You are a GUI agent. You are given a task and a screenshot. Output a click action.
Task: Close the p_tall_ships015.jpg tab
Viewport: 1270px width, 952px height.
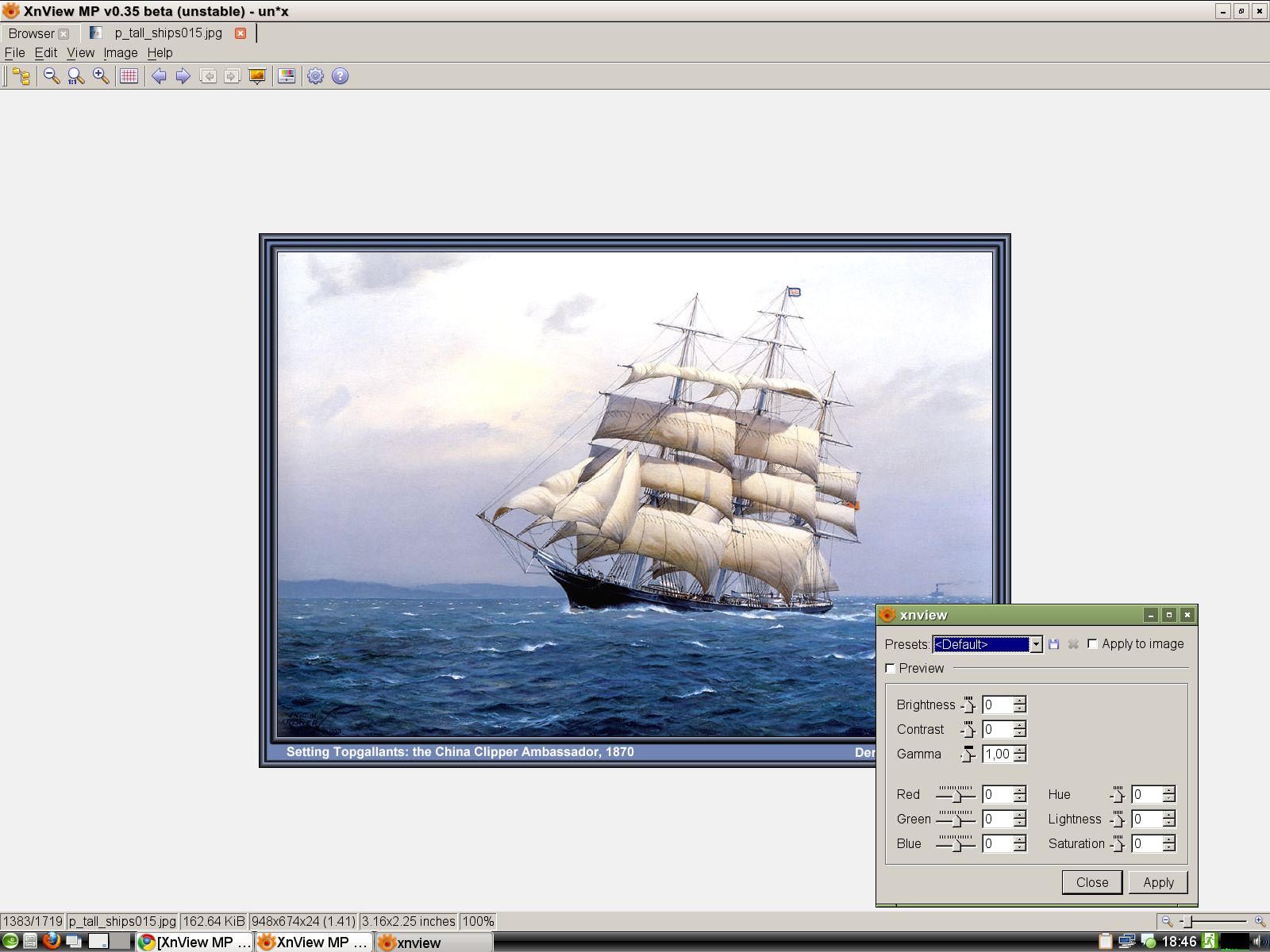click(241, 33)
